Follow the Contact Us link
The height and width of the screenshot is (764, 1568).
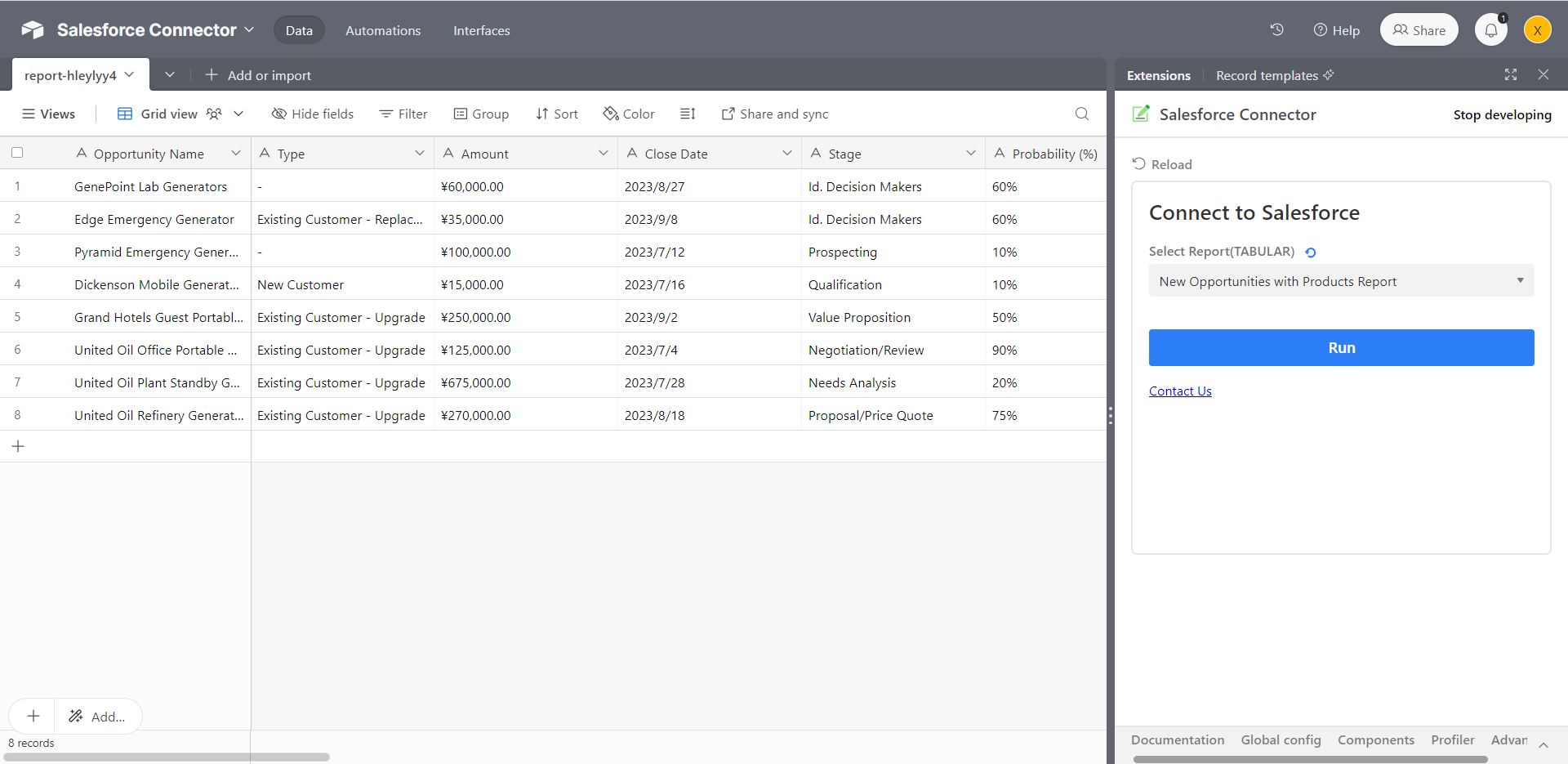click(x=1180, y=391)
